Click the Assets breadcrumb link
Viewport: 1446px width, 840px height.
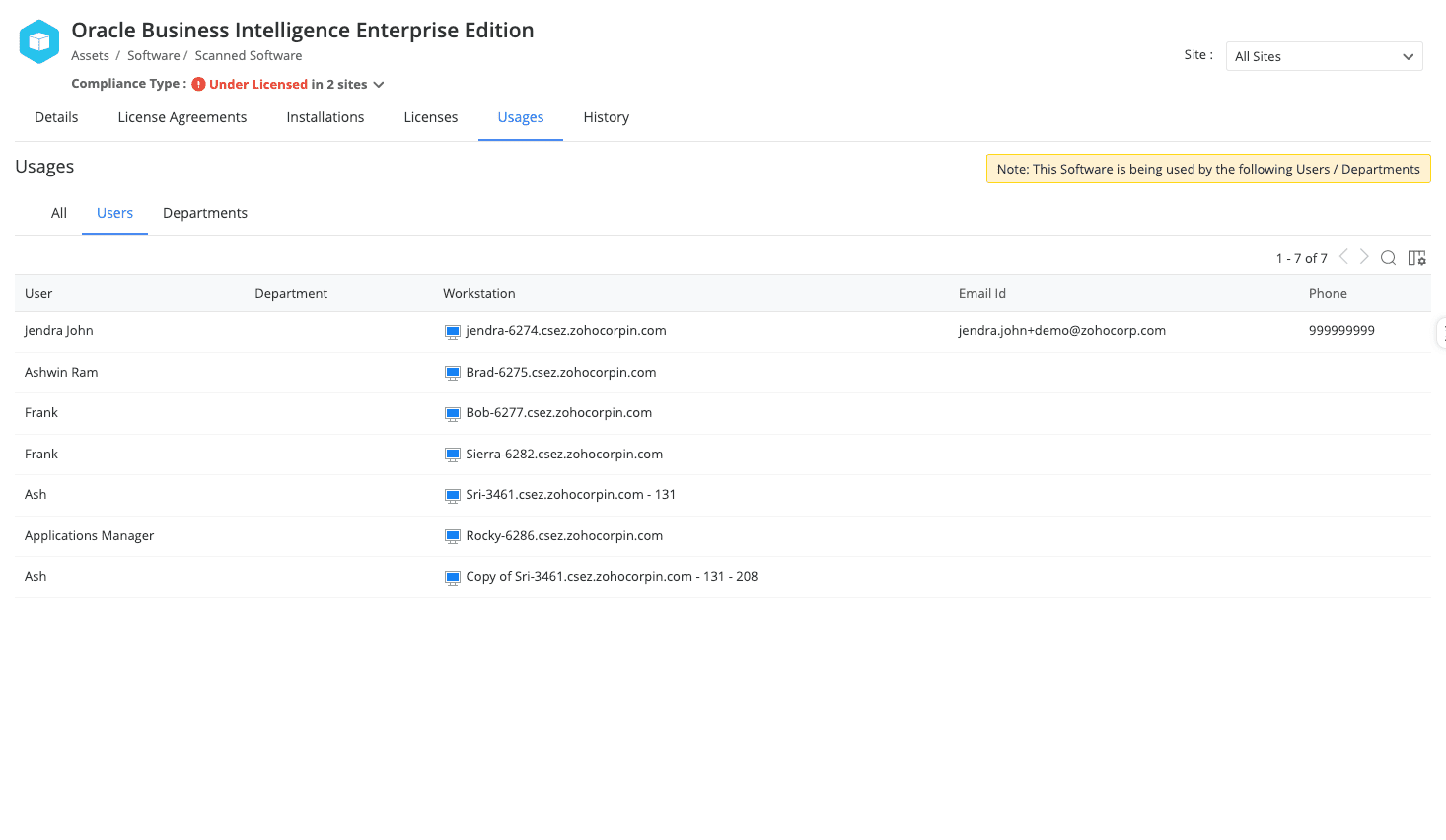pyautogui.click(x=90, y=56)
